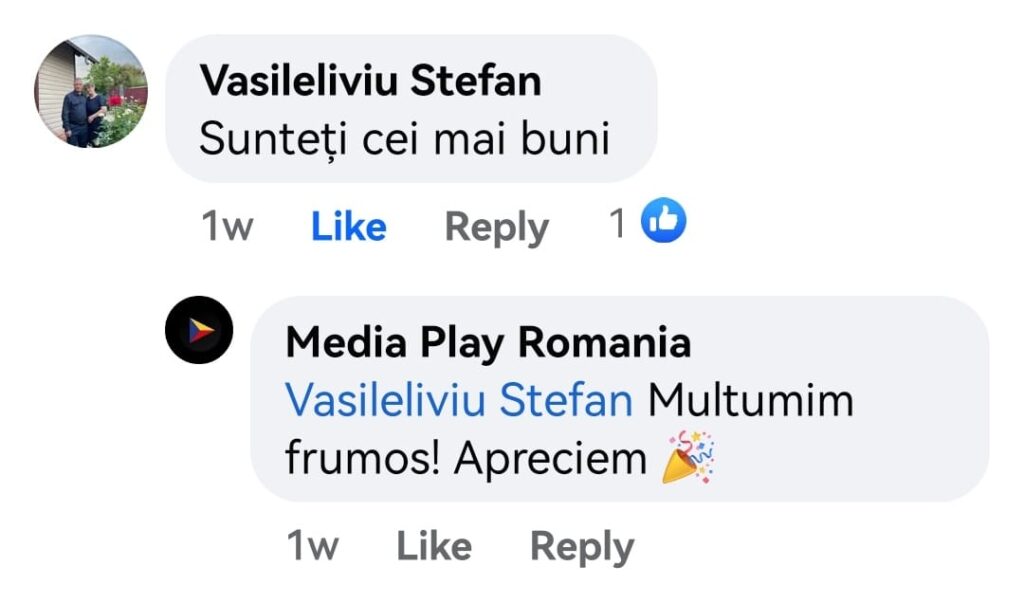
Task: Click the word "frumos!" in the reply
Action: pyautogui.click(x=363, y=458)
